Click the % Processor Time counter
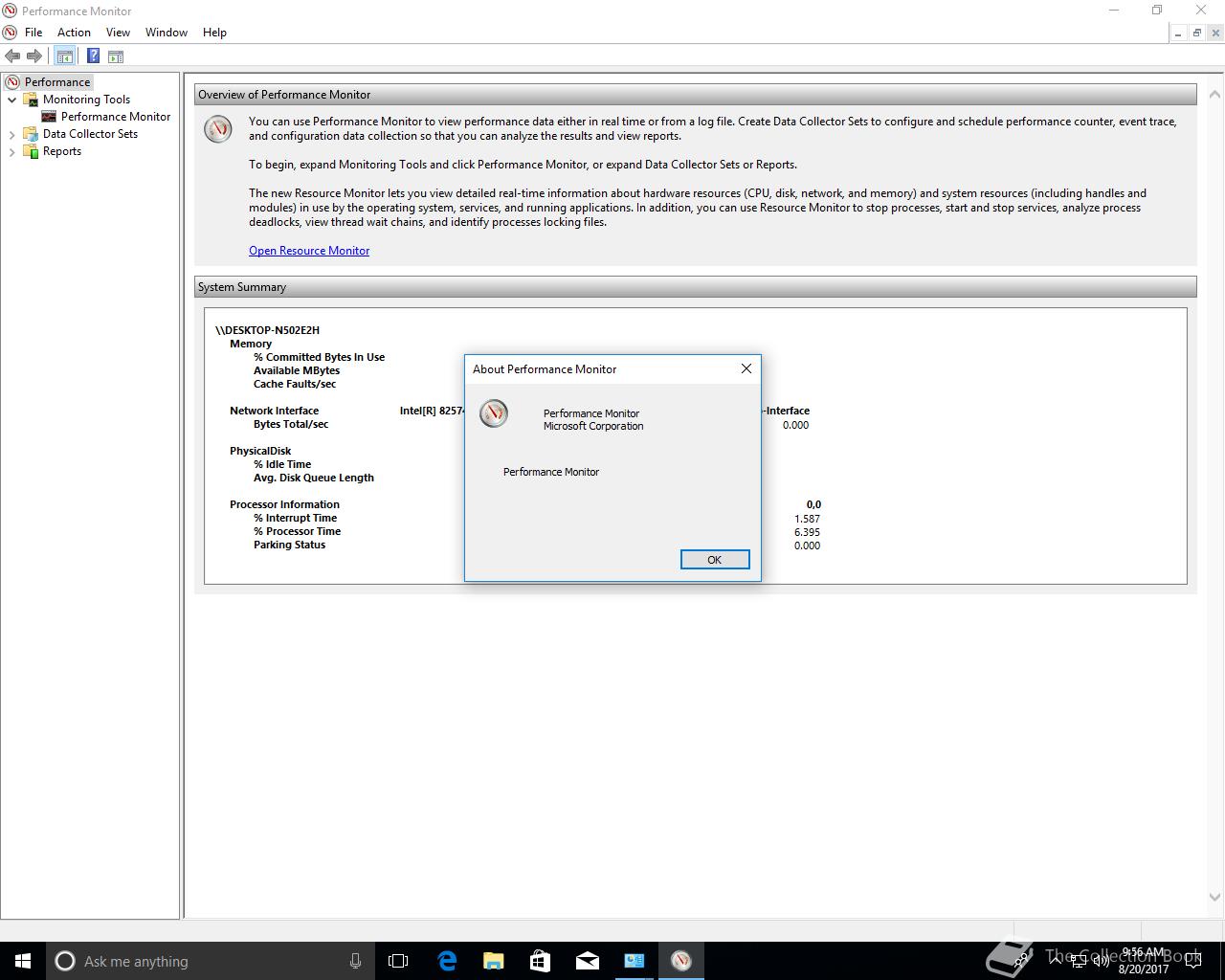Screen dimensions: 1225x980 coord(297,531)
